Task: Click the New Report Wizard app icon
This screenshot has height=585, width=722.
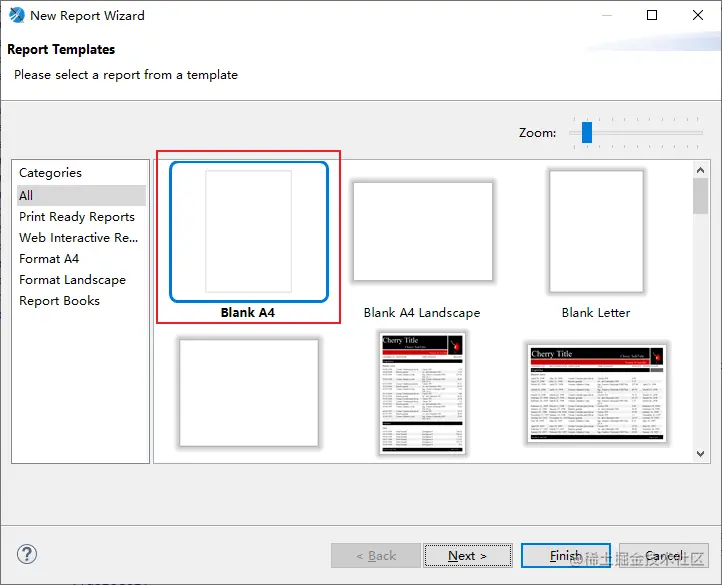Action: tap(17, 15)
